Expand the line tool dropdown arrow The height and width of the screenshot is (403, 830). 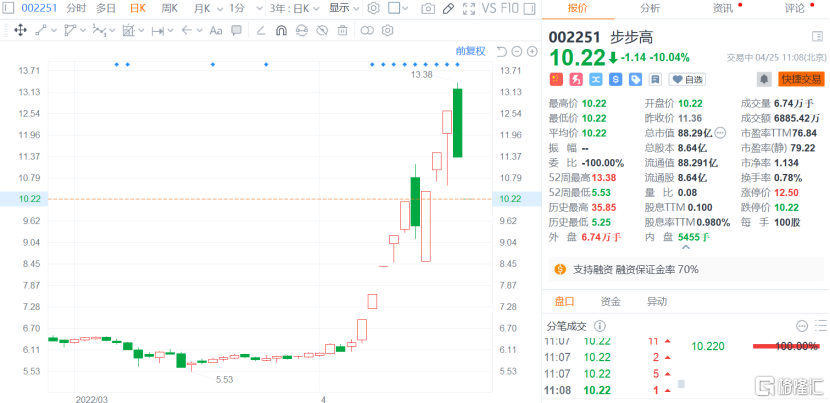(x=53, y=31)
